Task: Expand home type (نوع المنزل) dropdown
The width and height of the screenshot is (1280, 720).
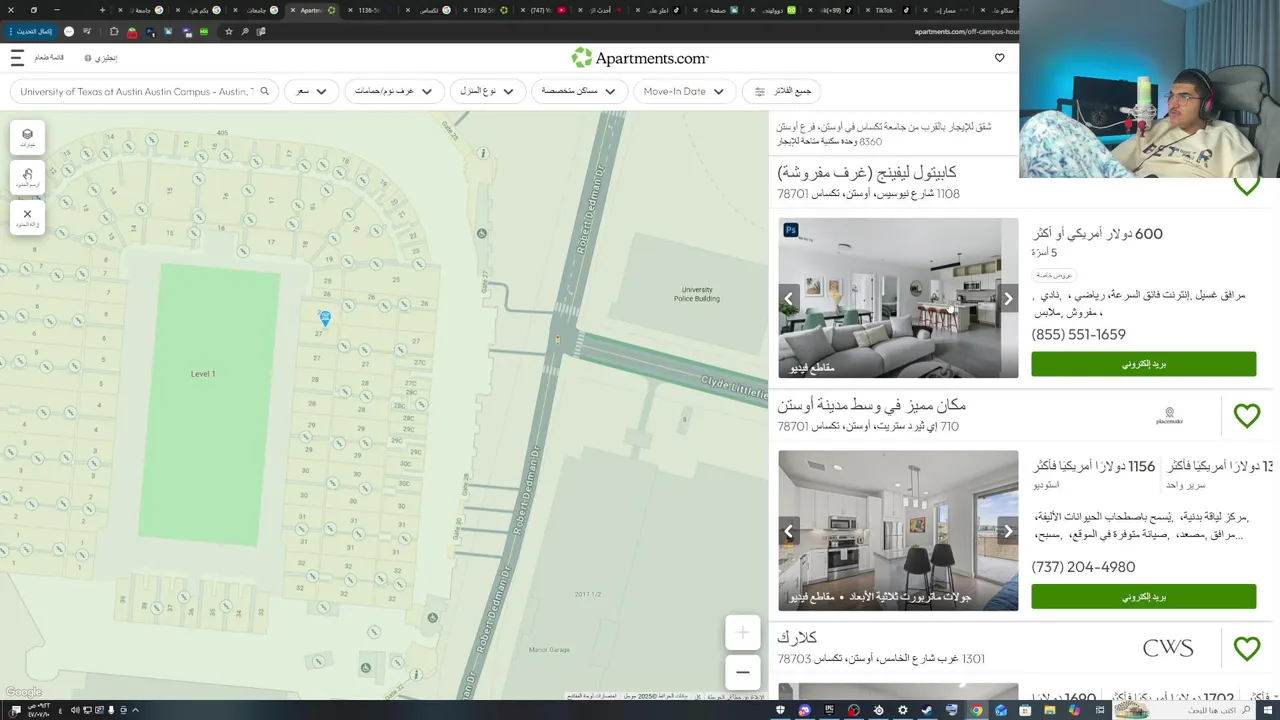Action: 487,91
